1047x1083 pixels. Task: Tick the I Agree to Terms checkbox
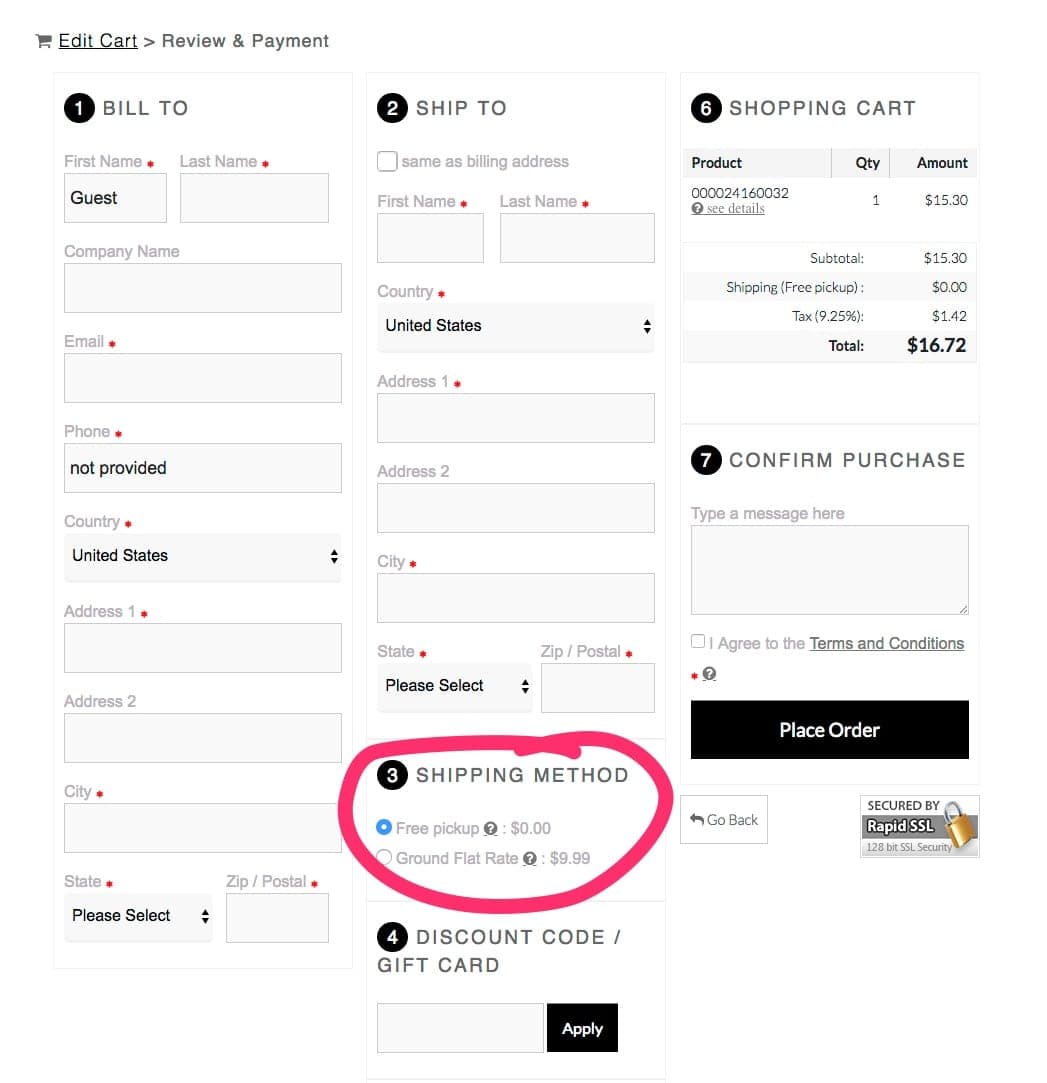pos(698,642)
